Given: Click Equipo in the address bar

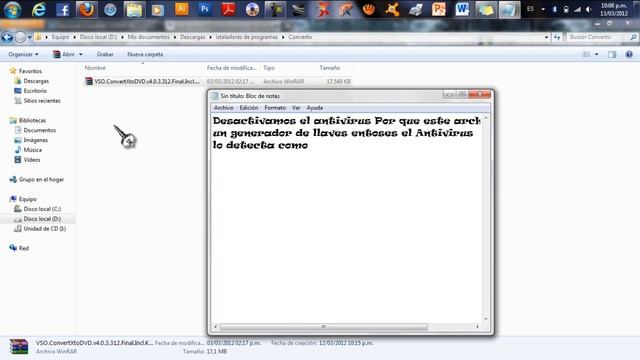Looking at the screenshot, I should (x=60, y=37).
